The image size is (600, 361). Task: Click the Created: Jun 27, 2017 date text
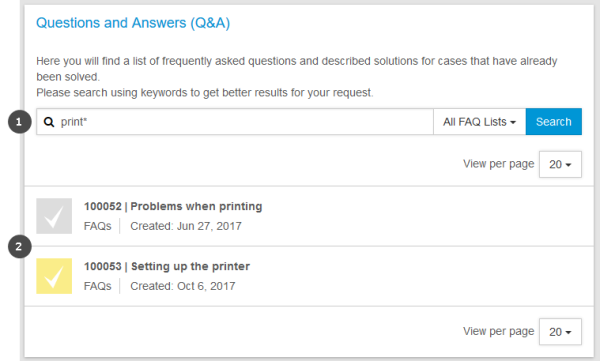186,226
